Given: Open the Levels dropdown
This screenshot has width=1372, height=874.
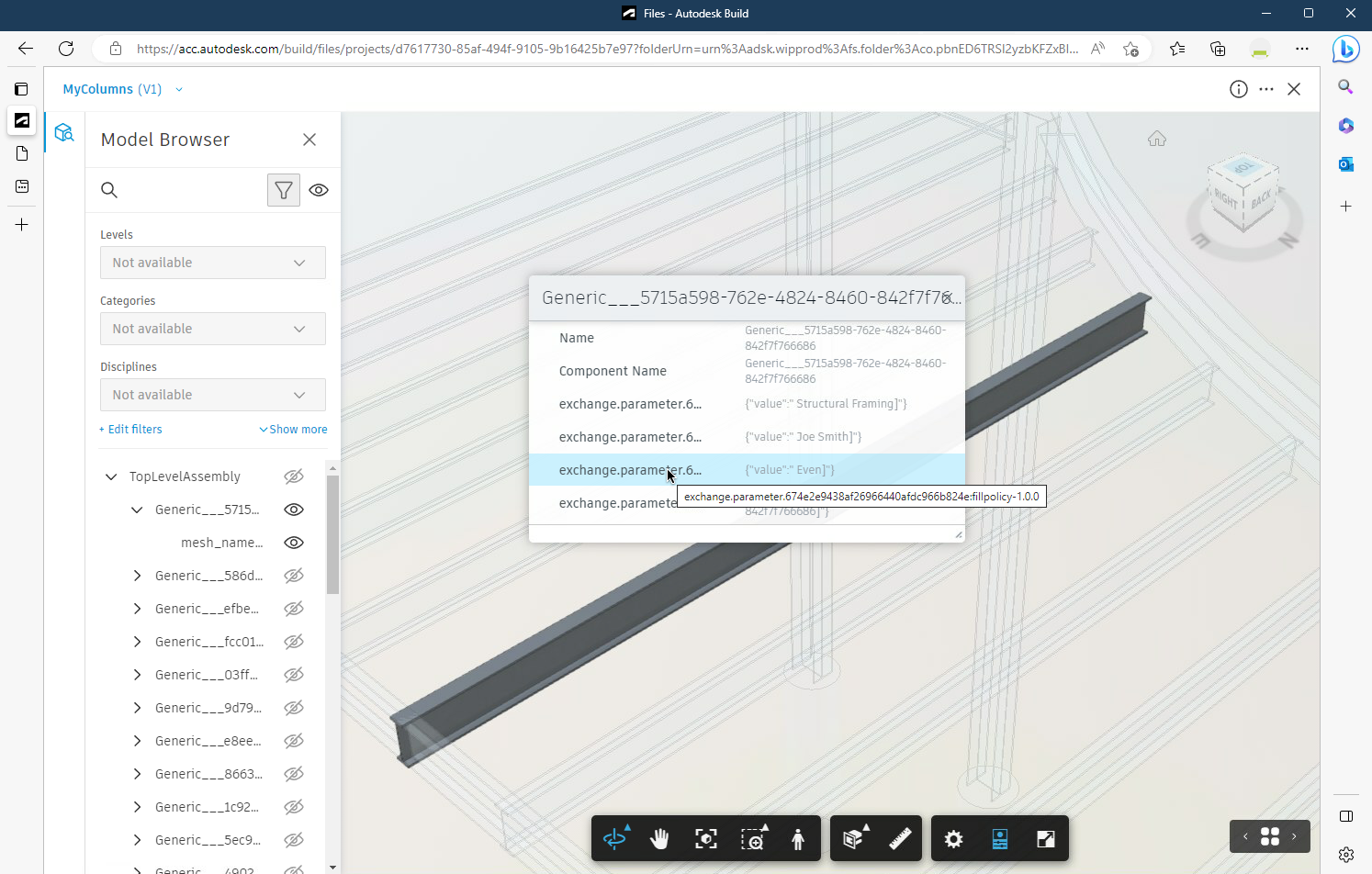Looking at the screenshot, I should [x=212, y=263].
